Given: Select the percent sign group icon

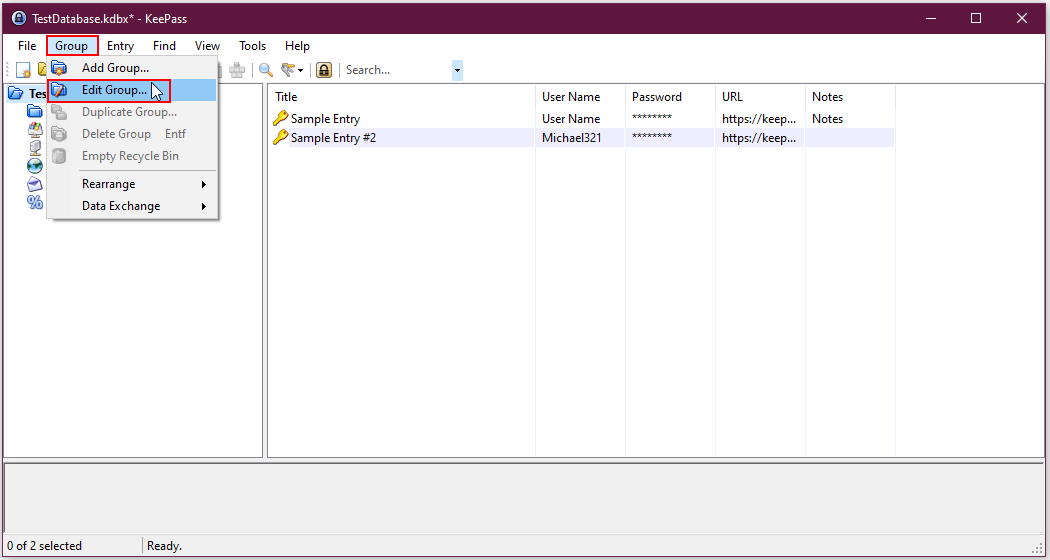Looking at the screenshot, I should point(34,202).
